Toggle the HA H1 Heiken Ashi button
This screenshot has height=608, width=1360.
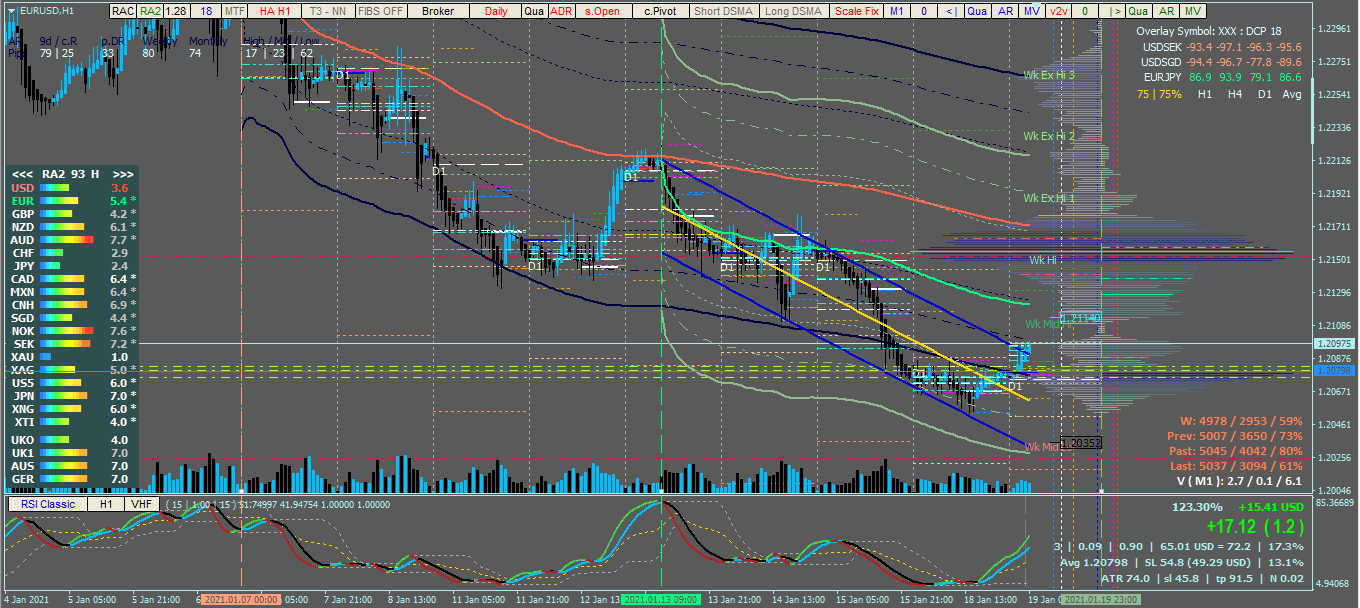click(275, 11)
